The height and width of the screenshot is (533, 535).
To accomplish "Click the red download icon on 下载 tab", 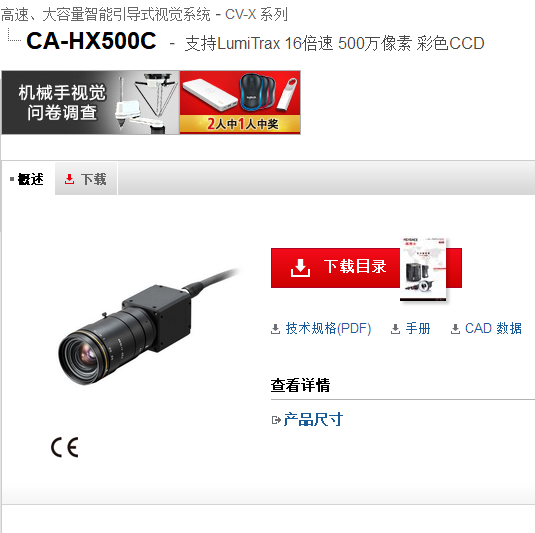I will pyautogui.click(x=69, y=179).
